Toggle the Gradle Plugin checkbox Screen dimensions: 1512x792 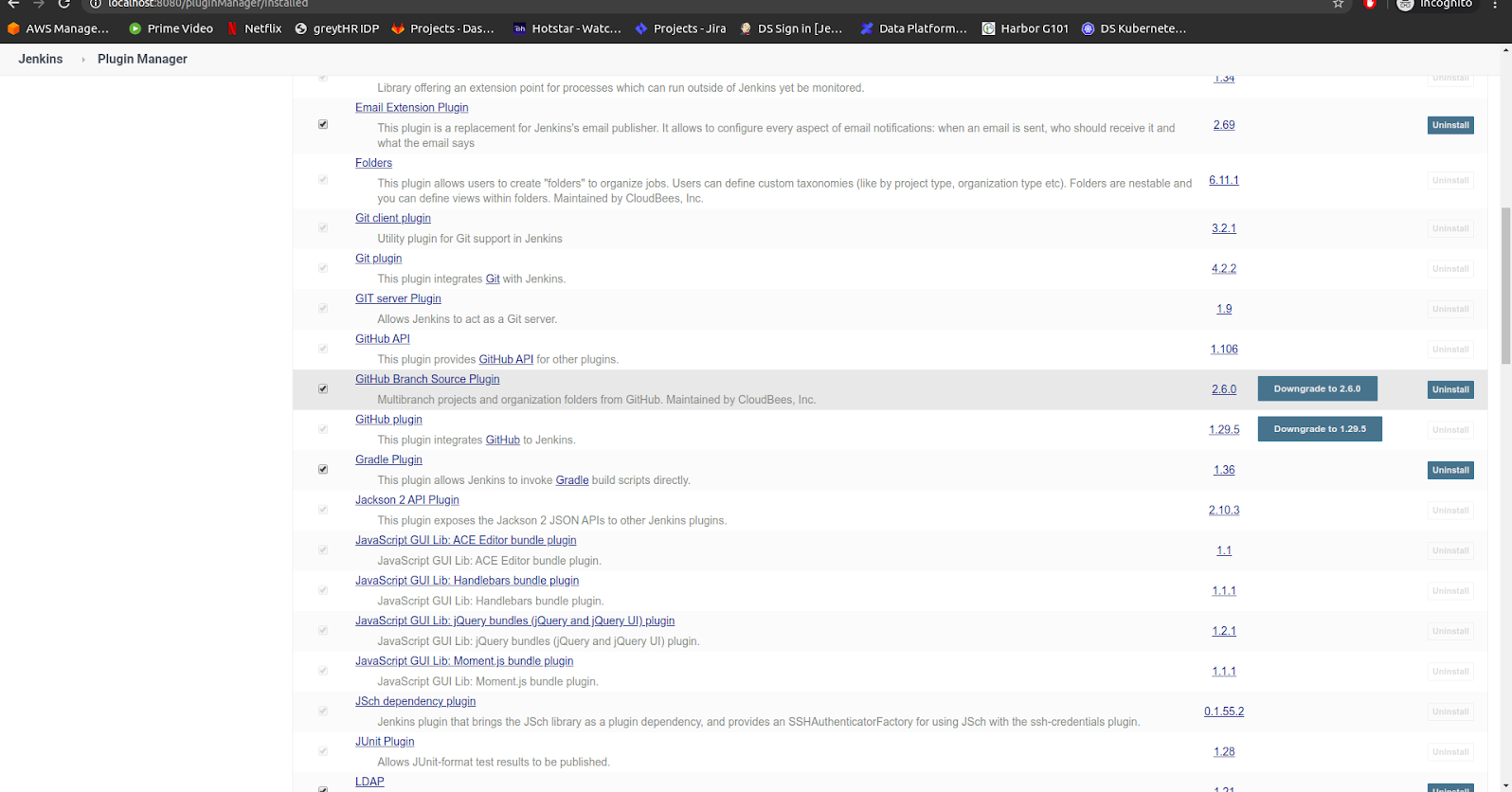(x=323, y=469)
